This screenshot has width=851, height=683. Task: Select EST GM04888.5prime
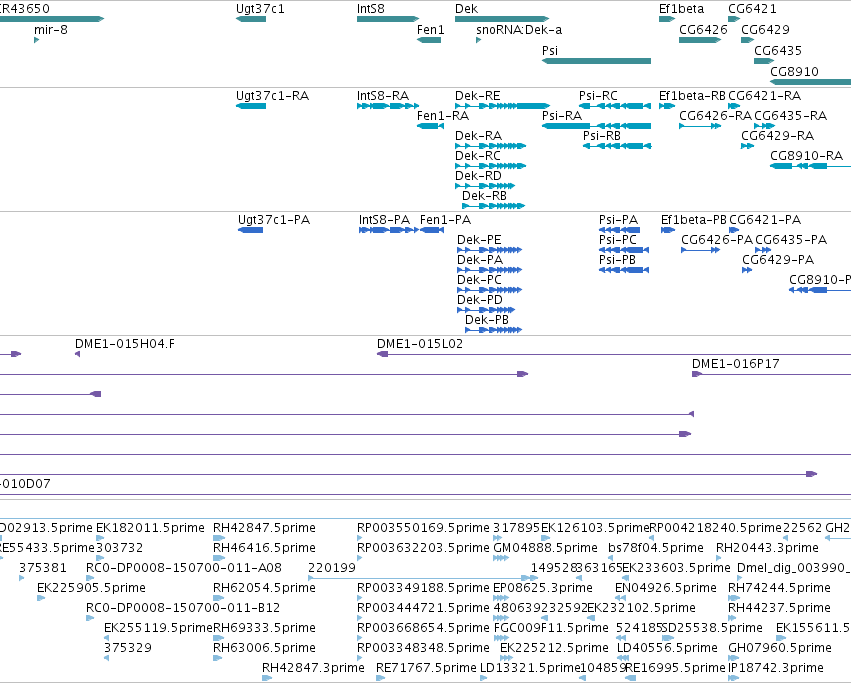pos(545,548)
